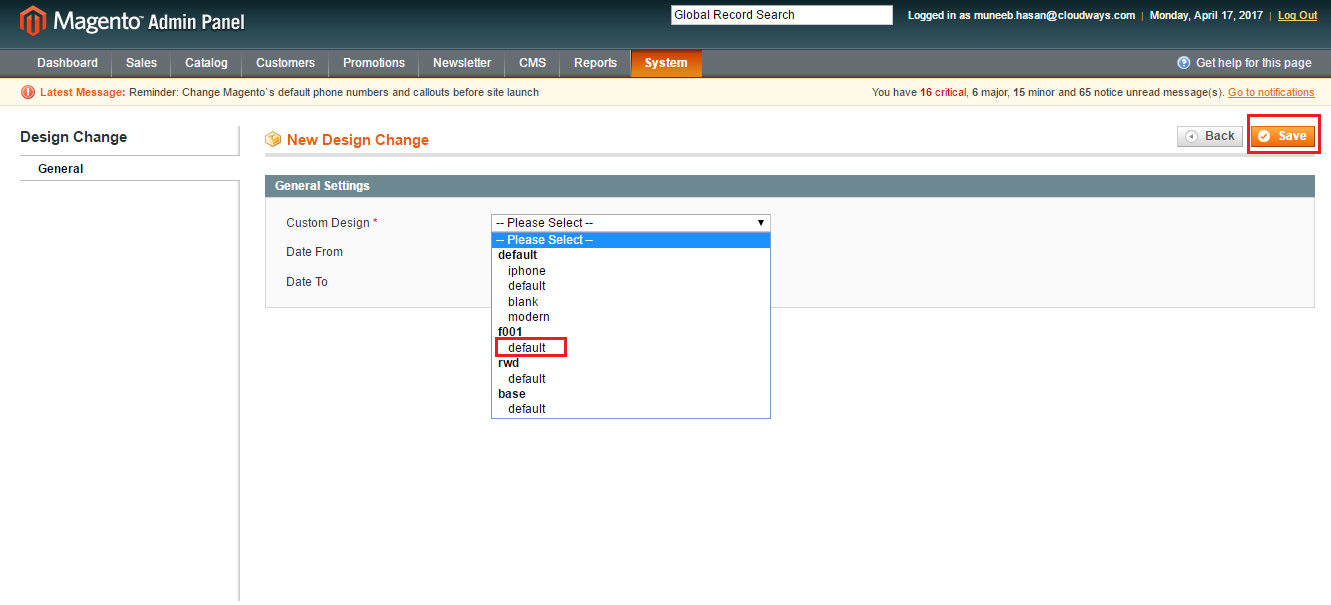Viewport: 1331px width, 605px height.
Task: Open the CMS menu
Action: 532,63
